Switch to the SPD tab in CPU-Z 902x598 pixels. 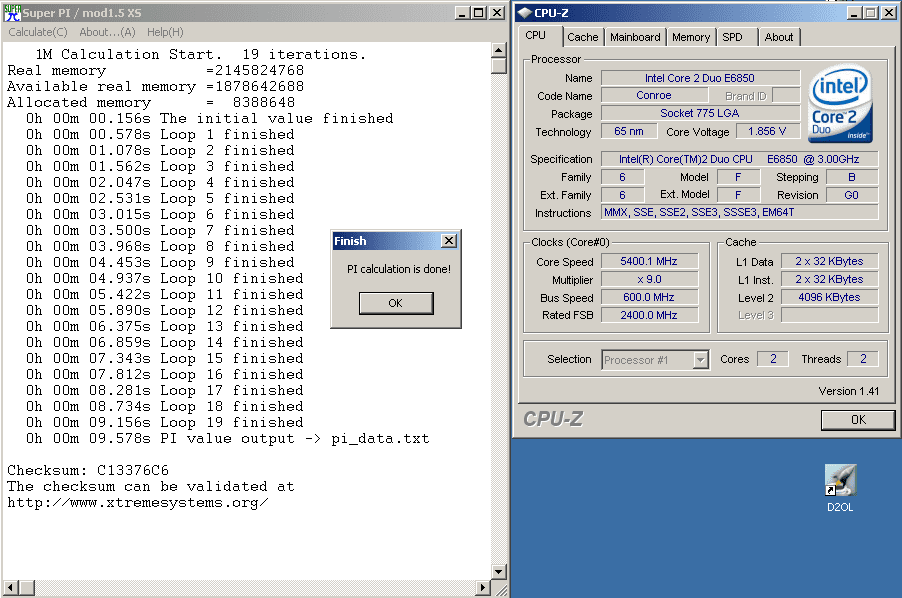(732, 37)
